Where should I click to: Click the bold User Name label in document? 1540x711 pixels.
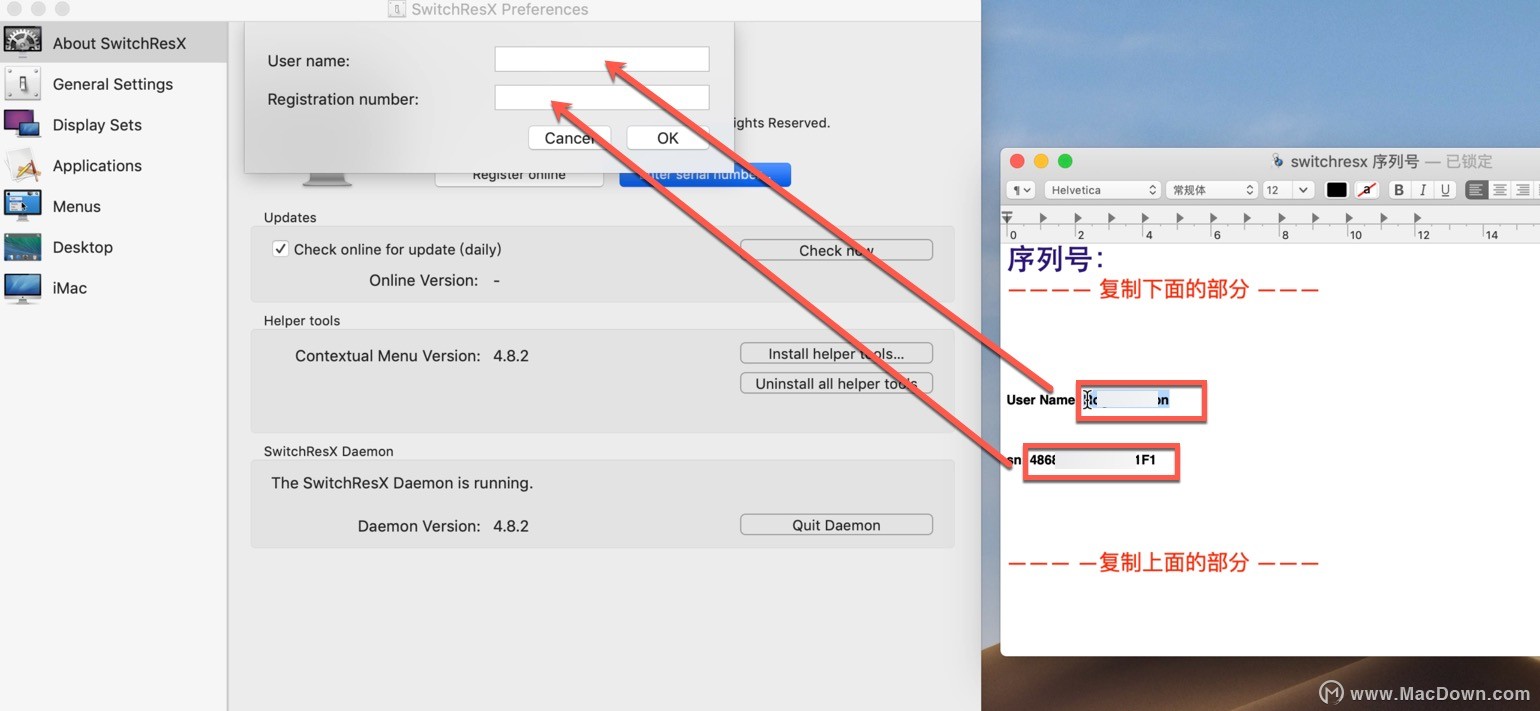coord(1041,400)
